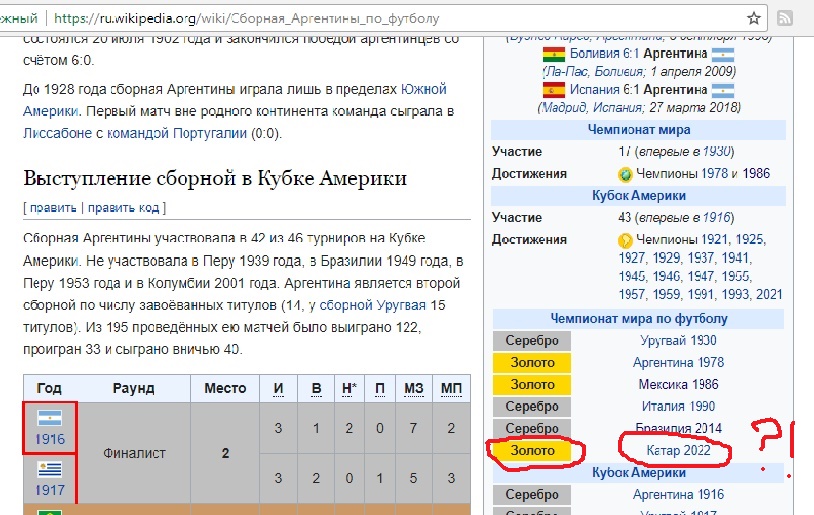This screenshot has width=814, height=515.
Task: Click the Argentina flag next to Испания 6:1
Action: [722, 90]
